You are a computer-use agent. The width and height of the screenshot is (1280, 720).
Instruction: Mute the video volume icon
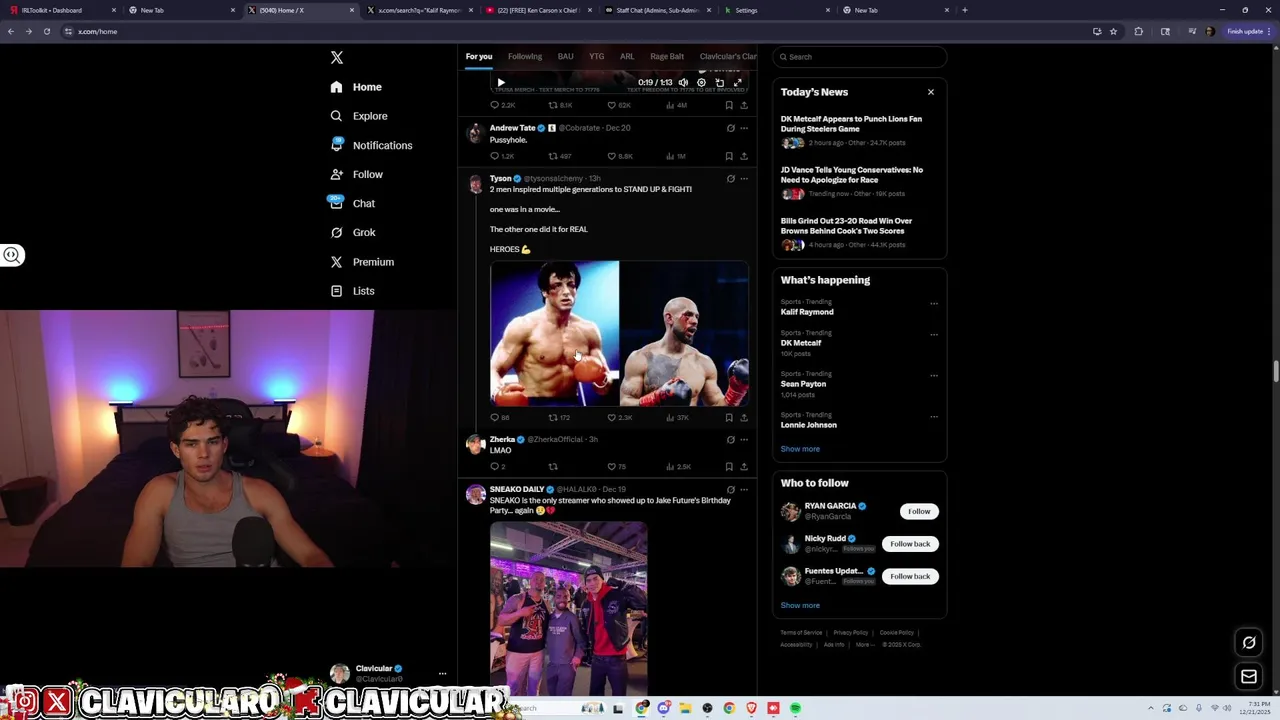683,83
